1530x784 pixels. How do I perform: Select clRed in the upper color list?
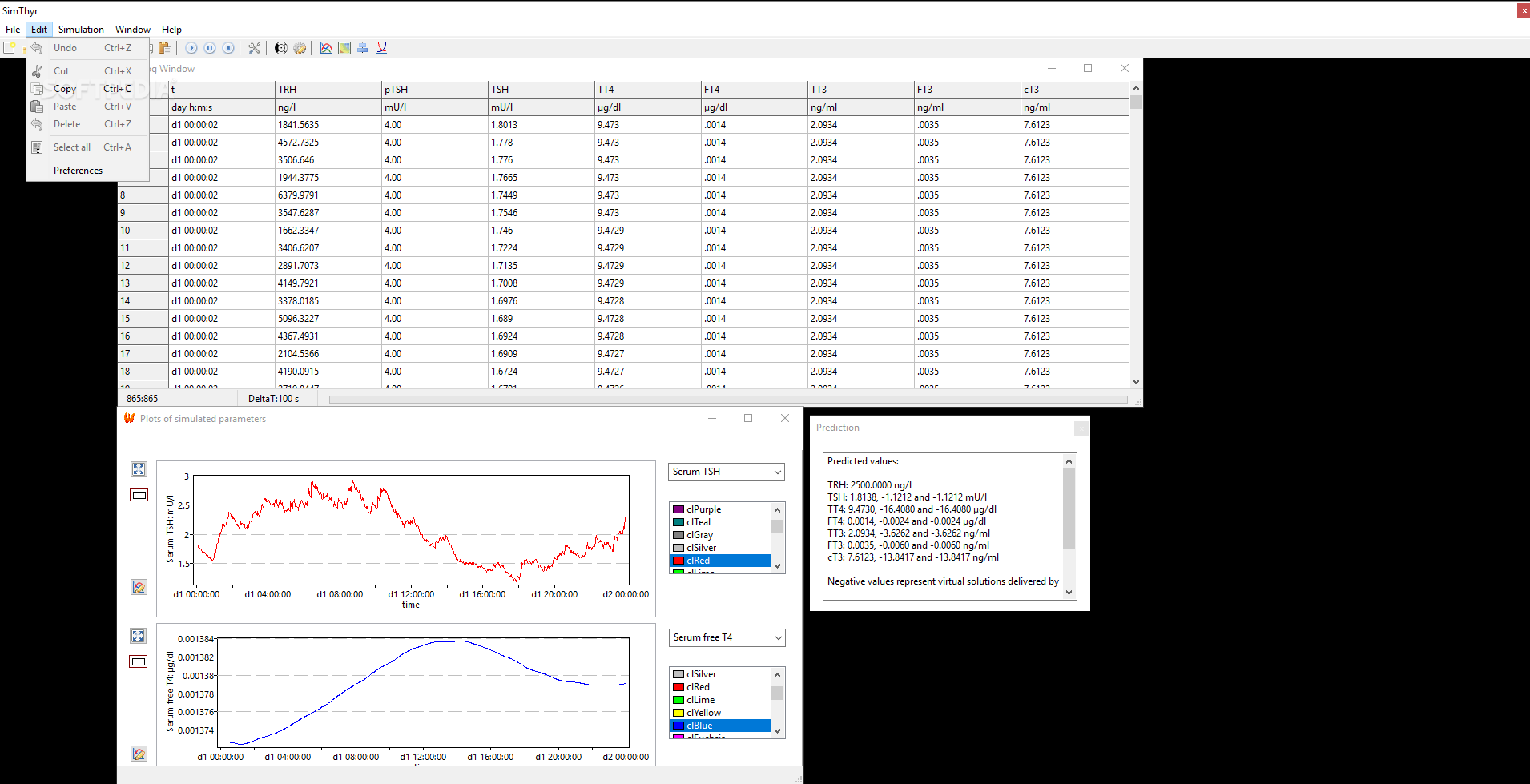pyautogui.click(x=720, y=561)
